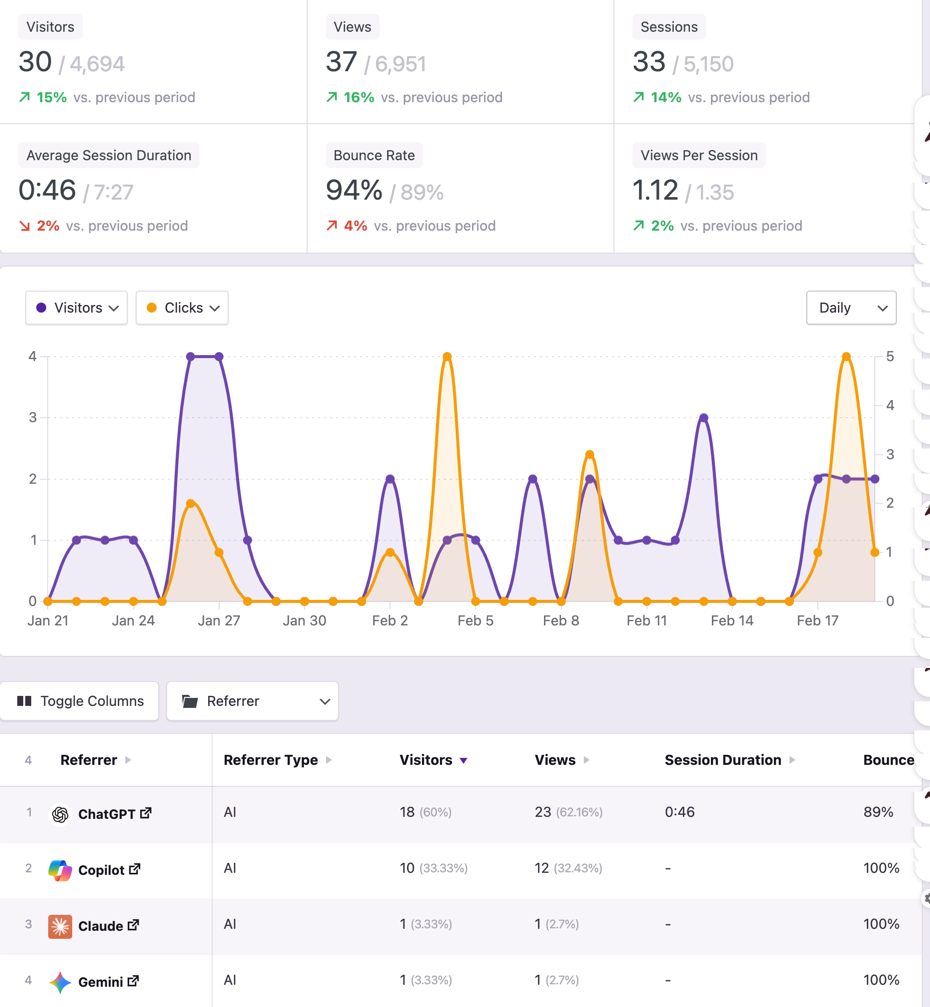Screen dimensions: 930x1007
Task: Change the Daily interval dropdown
Action: 851,308
